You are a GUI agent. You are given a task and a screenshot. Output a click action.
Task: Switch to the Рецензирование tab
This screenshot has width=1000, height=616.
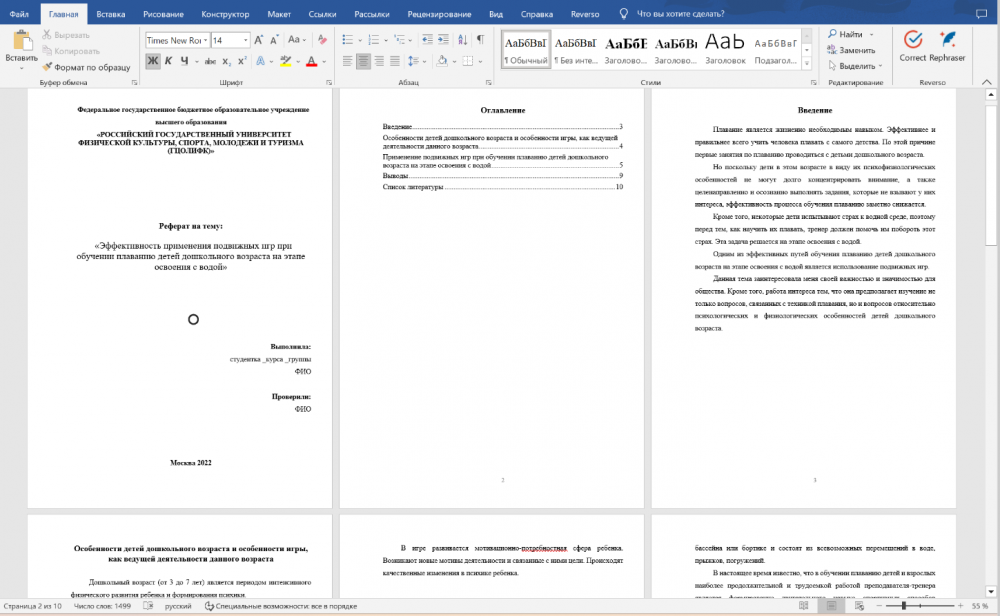click(439, 14)
